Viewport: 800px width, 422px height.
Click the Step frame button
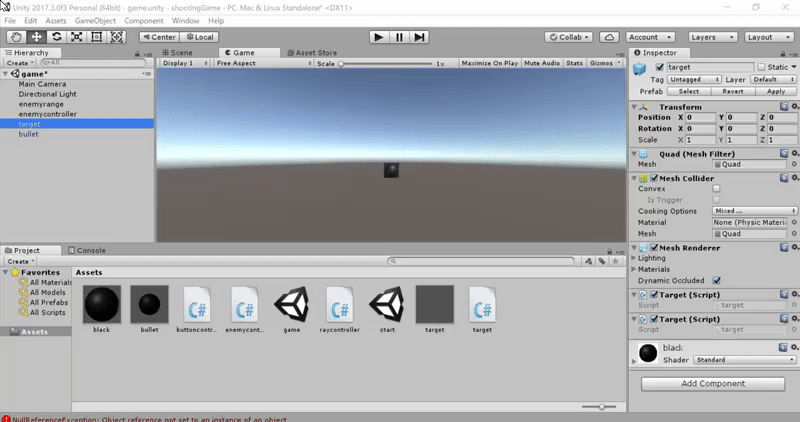419,37
